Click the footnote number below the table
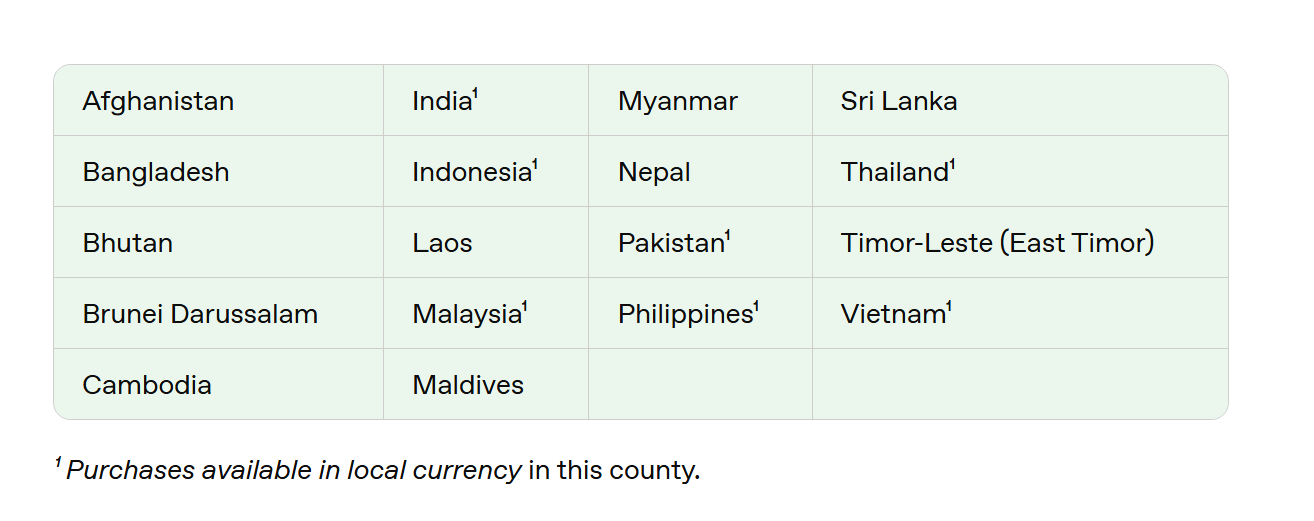 (x=58, y=464)
